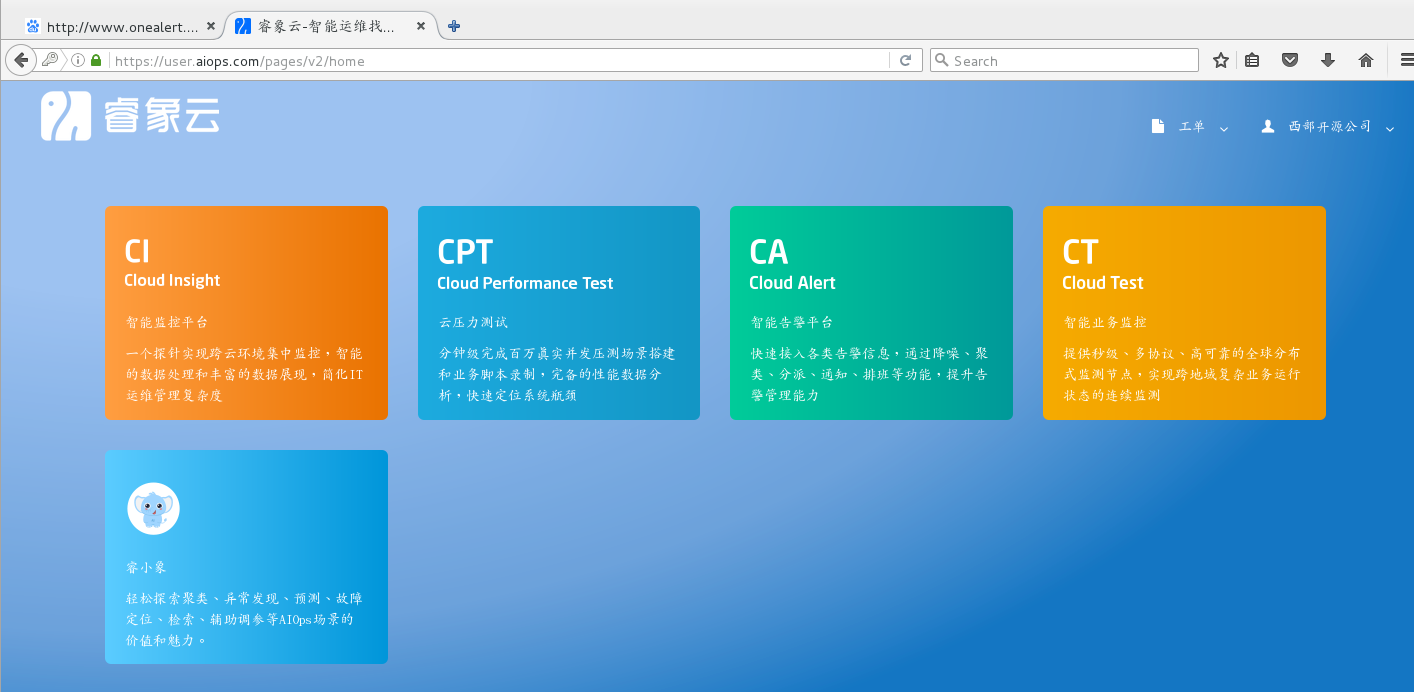The image size is (1414, 692).
Task: Open site information info icon
Action: 78,60
